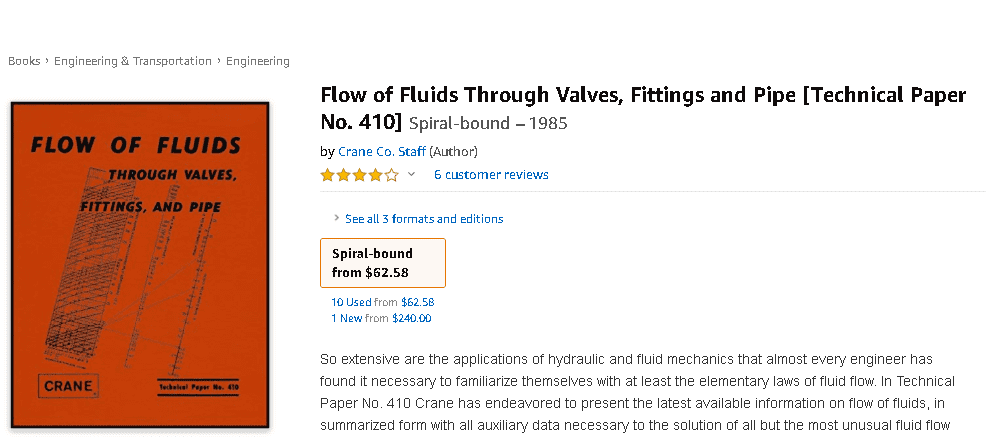Open the 1 New offer link
986x438 pixels.
[346, 318]
